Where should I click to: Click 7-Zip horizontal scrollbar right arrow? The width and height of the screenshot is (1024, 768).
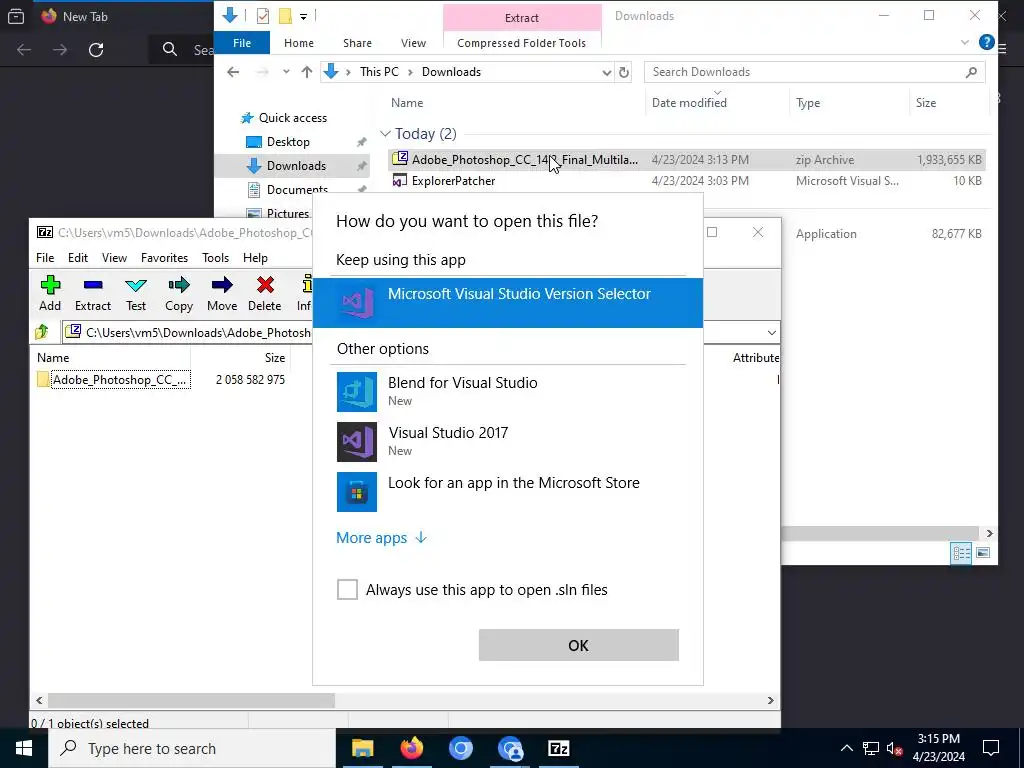771,701
